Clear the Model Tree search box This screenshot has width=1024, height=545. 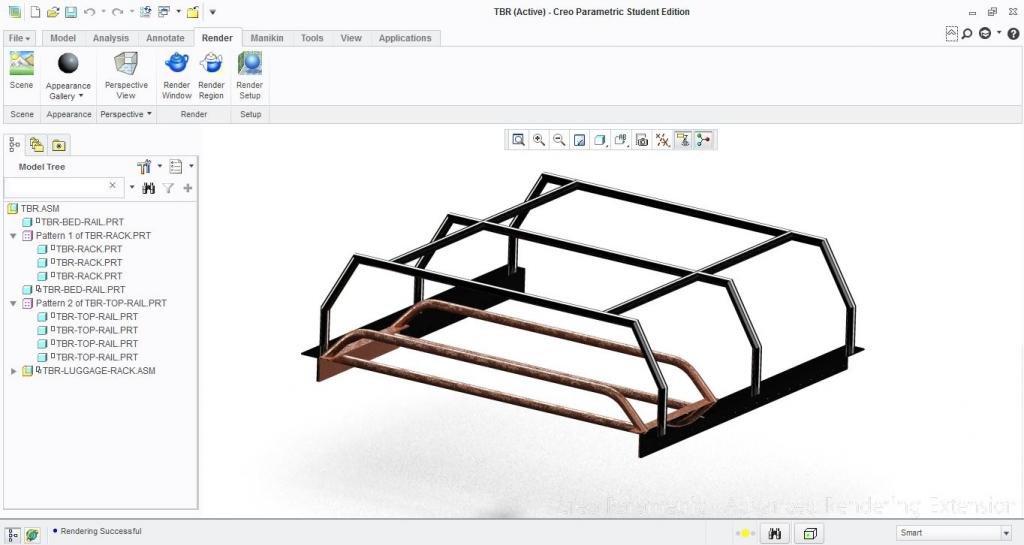(112, 186)
